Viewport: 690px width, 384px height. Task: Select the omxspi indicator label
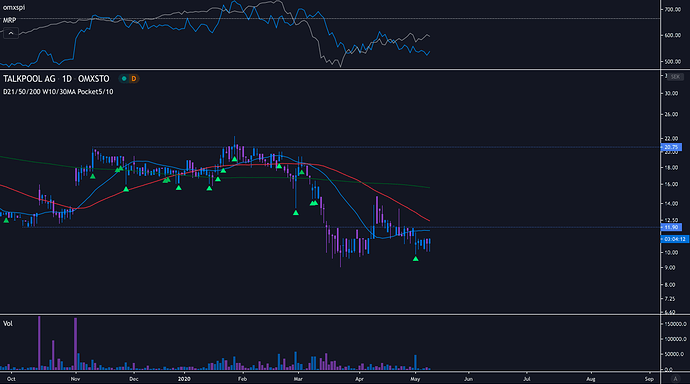(14, 7)
